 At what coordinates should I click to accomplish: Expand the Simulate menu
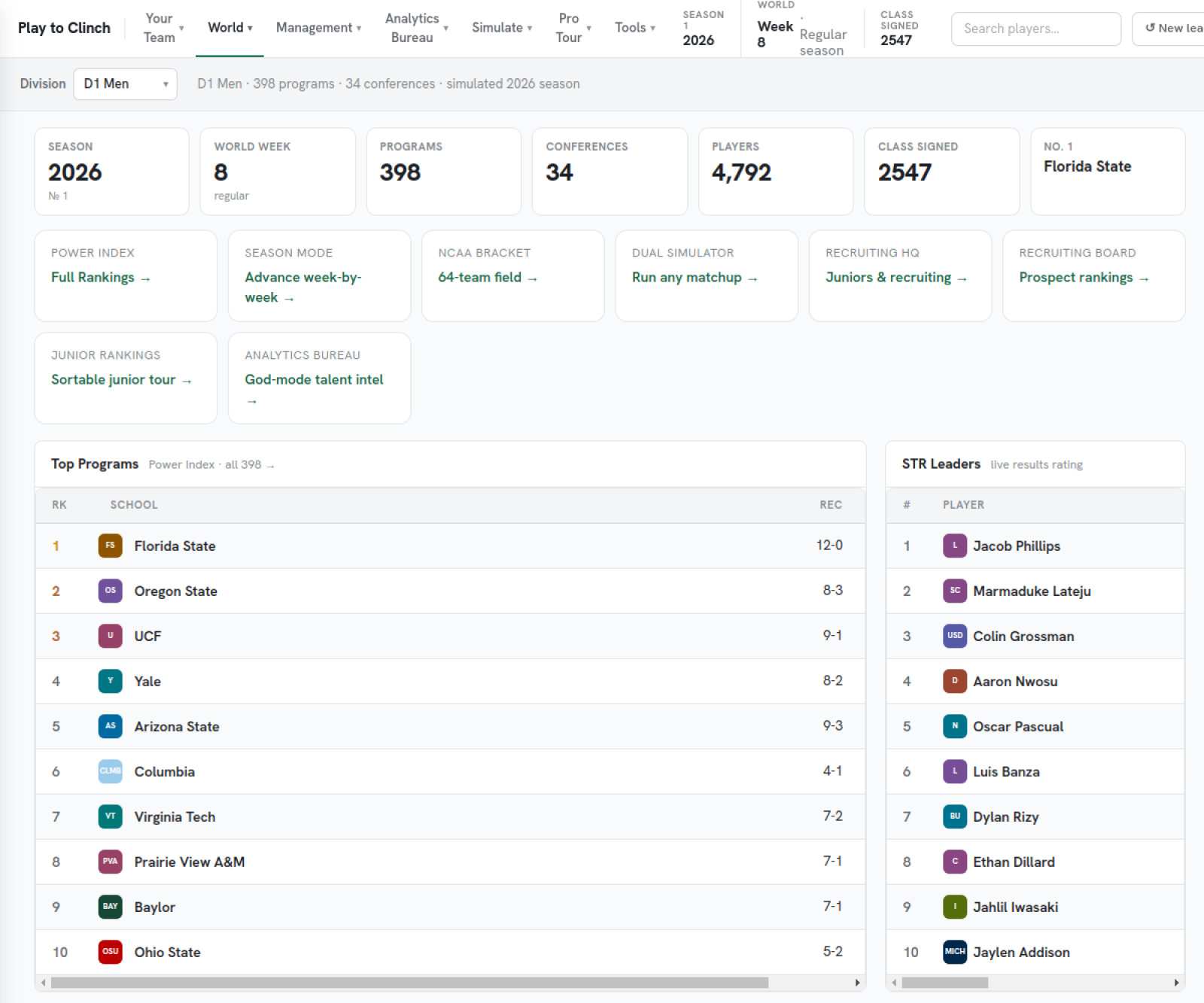(502, 28)
